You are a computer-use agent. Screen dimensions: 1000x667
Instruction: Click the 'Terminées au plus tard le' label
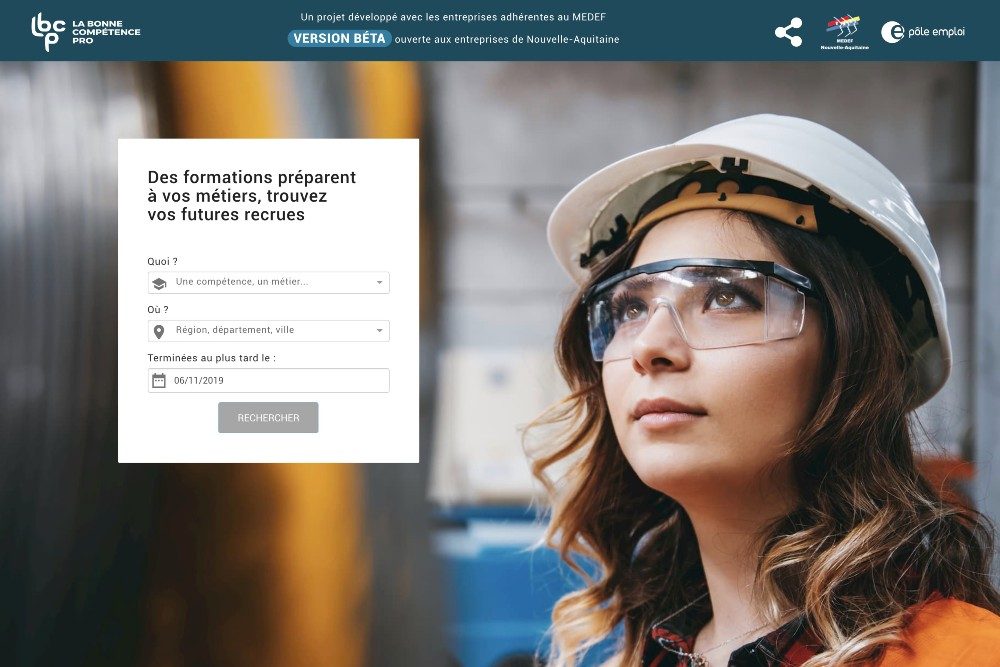click(212, 358)
